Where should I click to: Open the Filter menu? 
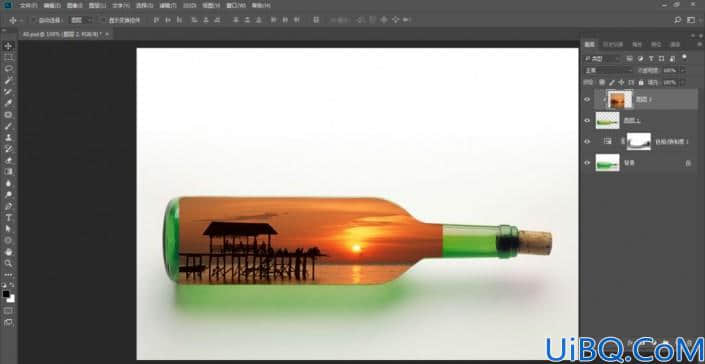tap(168, 5)
